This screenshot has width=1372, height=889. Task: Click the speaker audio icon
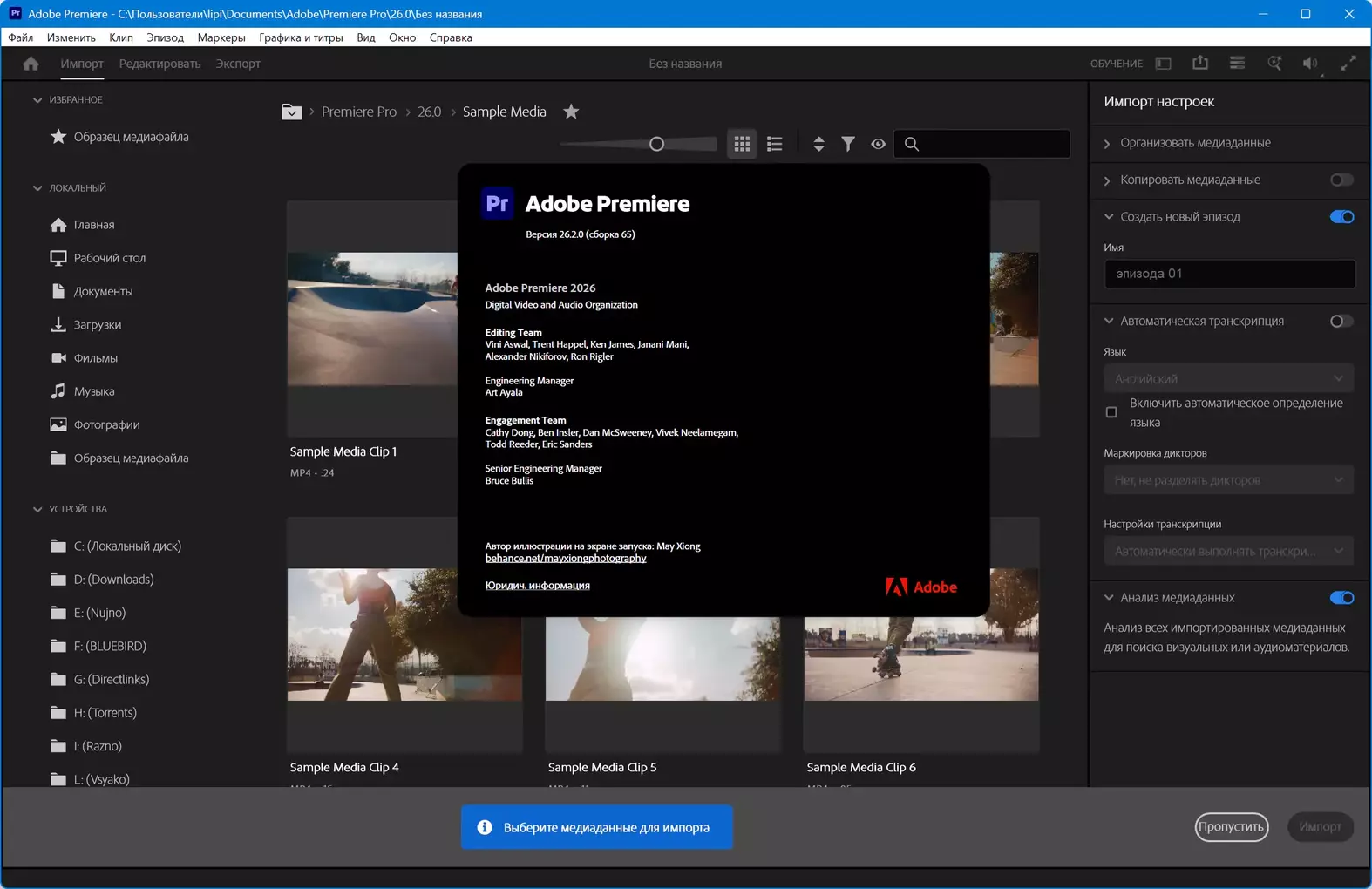point(1309,63)
